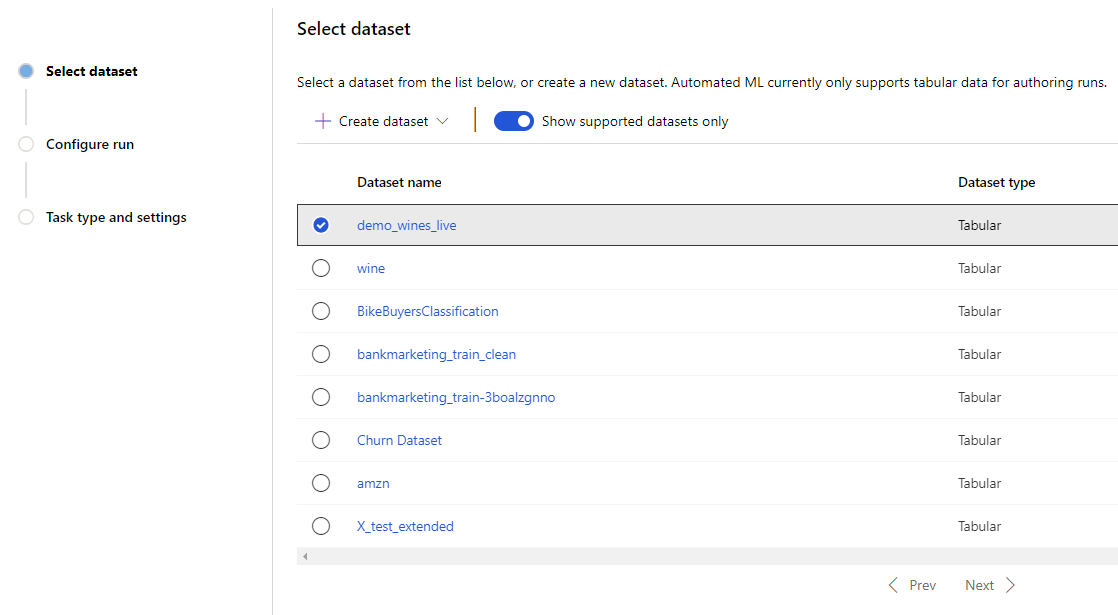Click the Configure run step circle
This screenshot has width=1118, height=615.
pos(25,143)
